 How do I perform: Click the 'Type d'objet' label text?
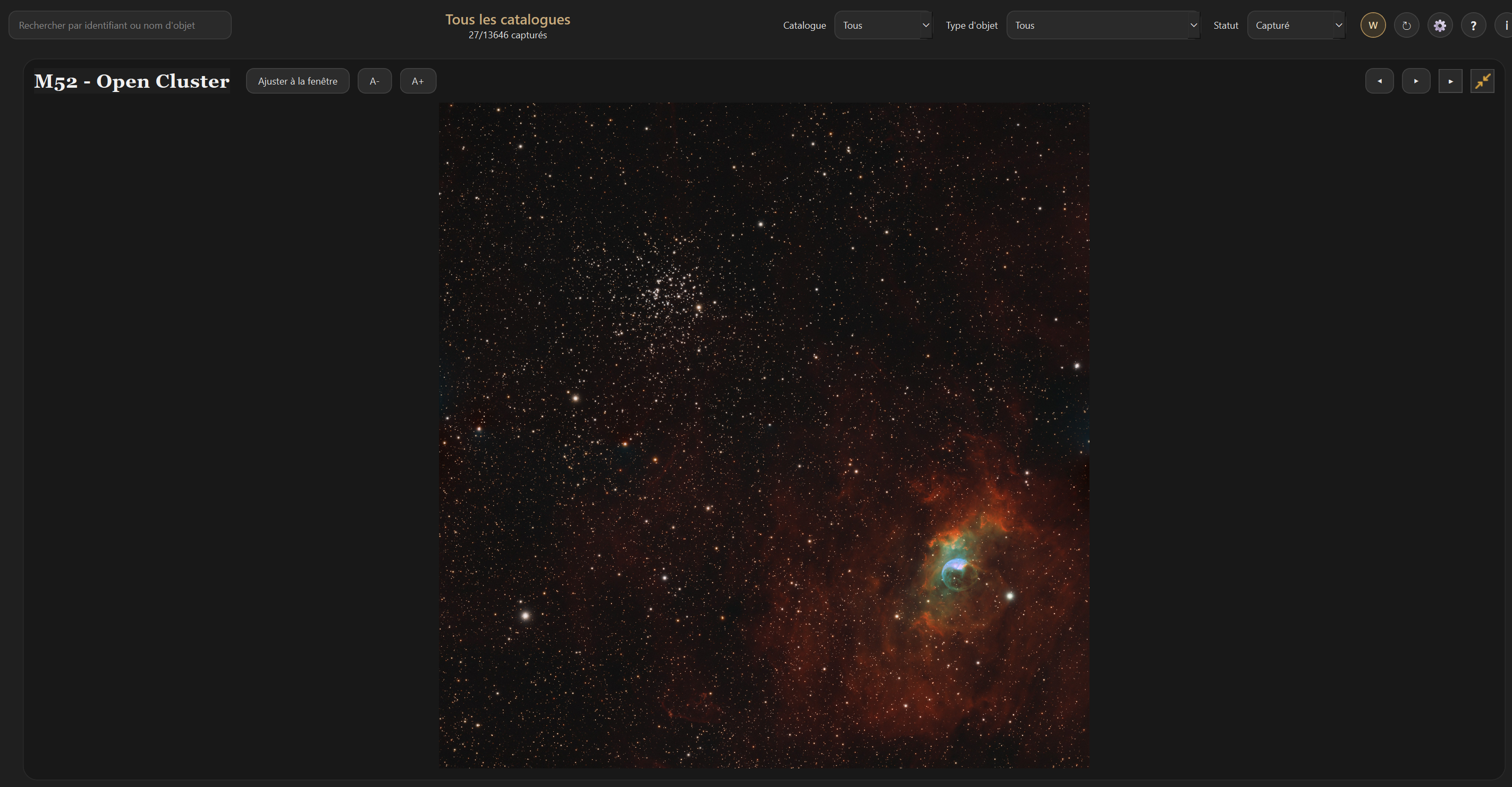coord(972,25)
